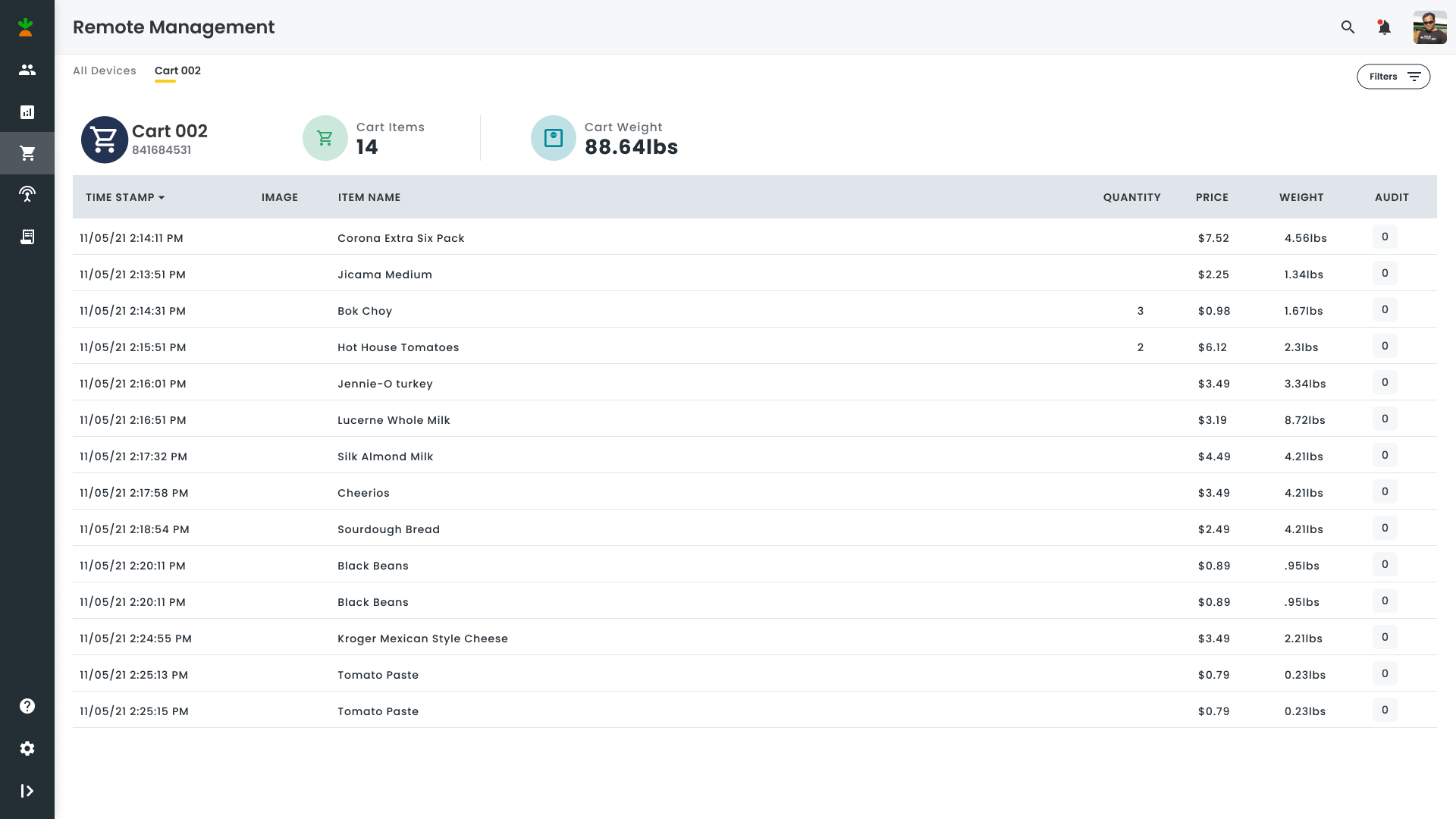Click the shopping cart sidebar icon

point(27,153)
